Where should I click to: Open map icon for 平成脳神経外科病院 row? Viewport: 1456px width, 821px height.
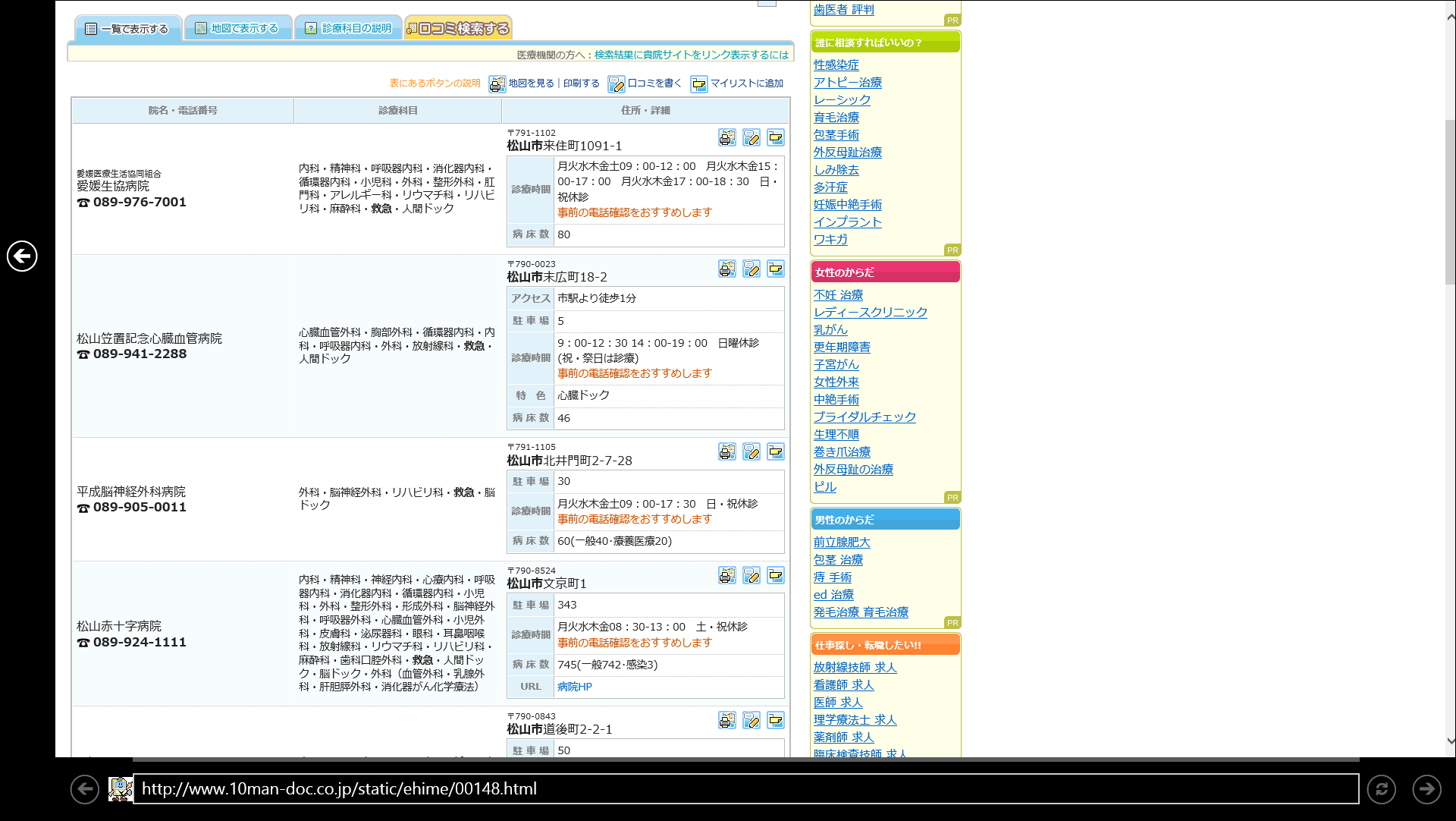coord(726,451)
